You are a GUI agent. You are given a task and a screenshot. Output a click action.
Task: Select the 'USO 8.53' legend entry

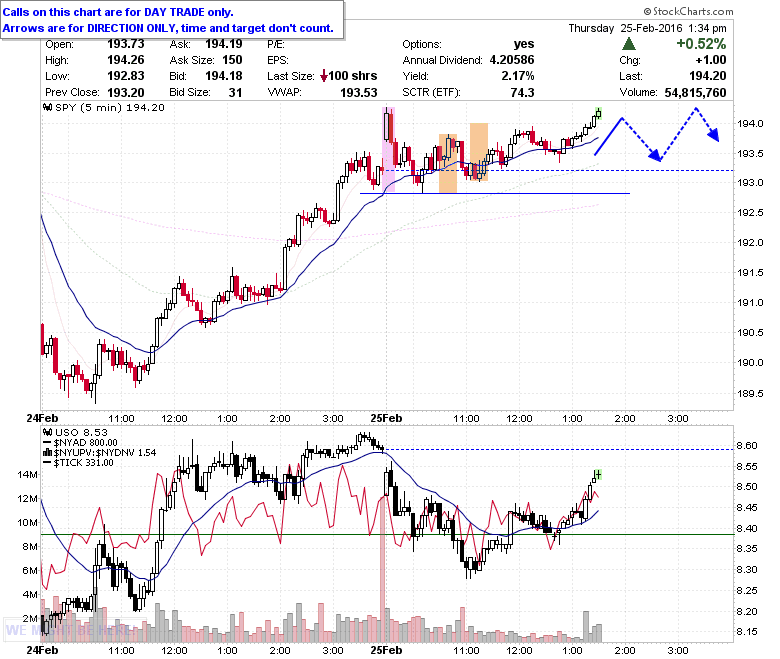coord(81,432)
